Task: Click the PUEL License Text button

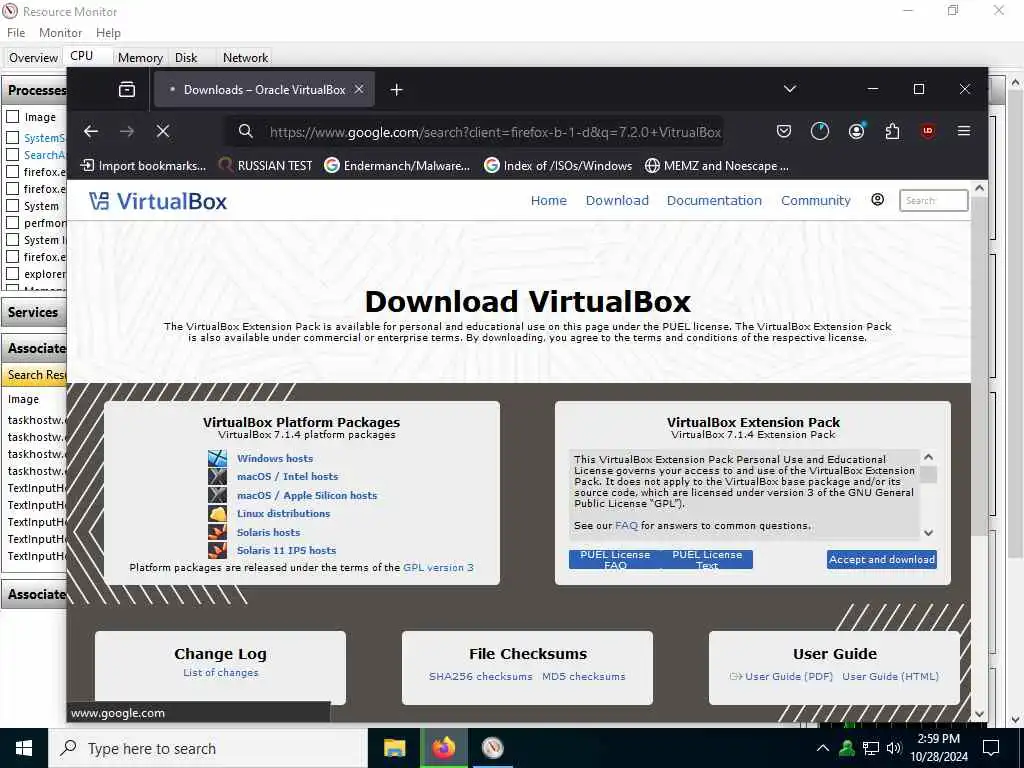Action: coord(707,559)
